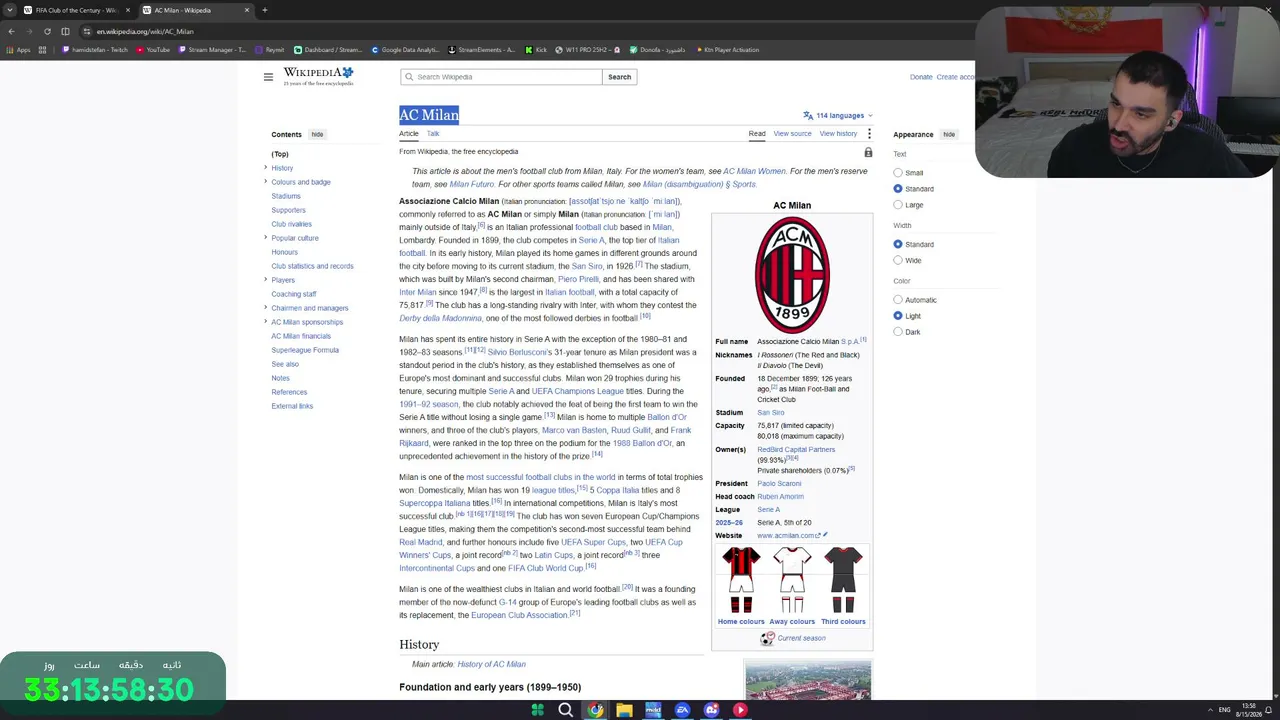Click the Search button

coord(620,77)
